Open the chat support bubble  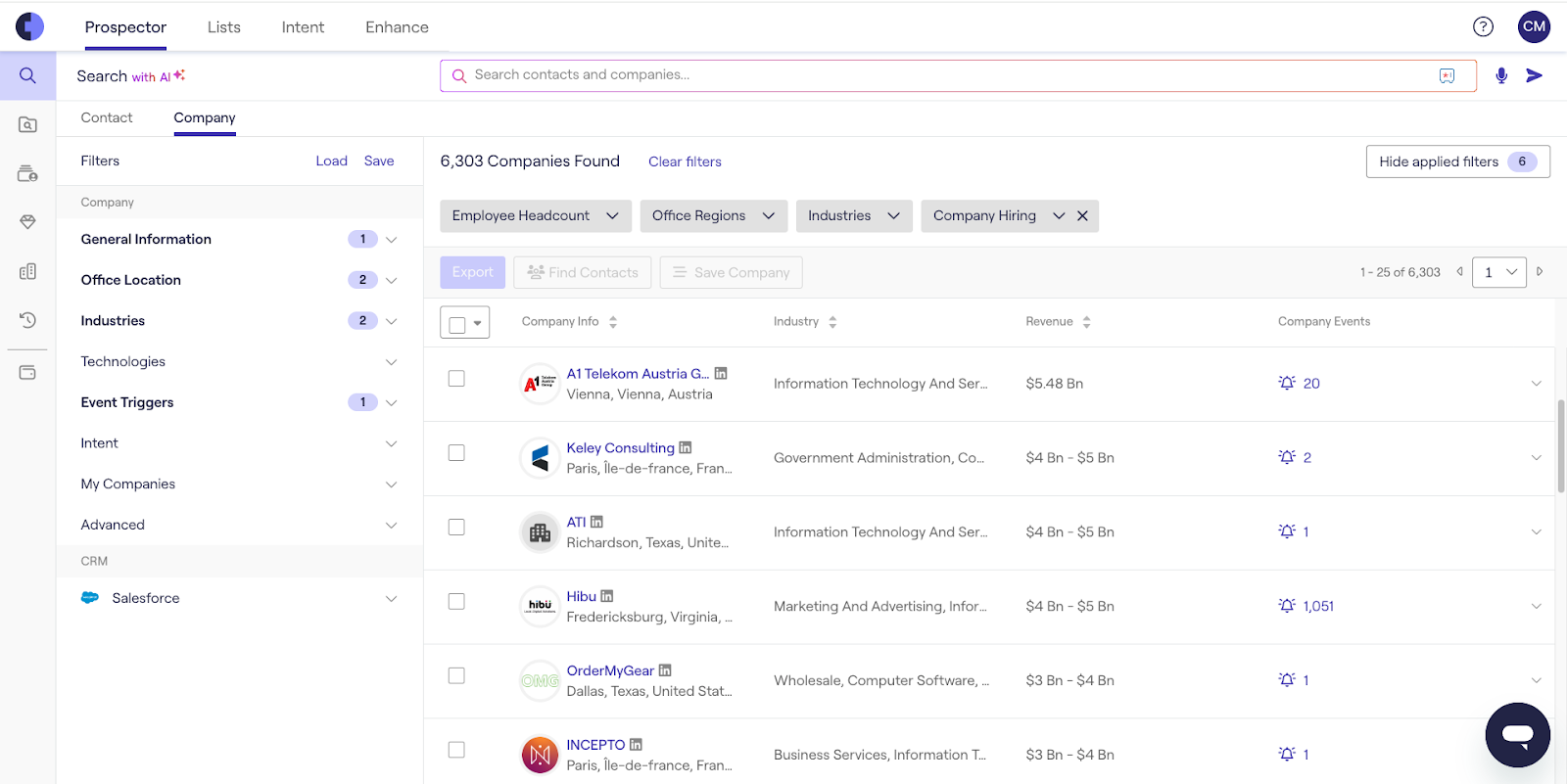[1517, 734]
